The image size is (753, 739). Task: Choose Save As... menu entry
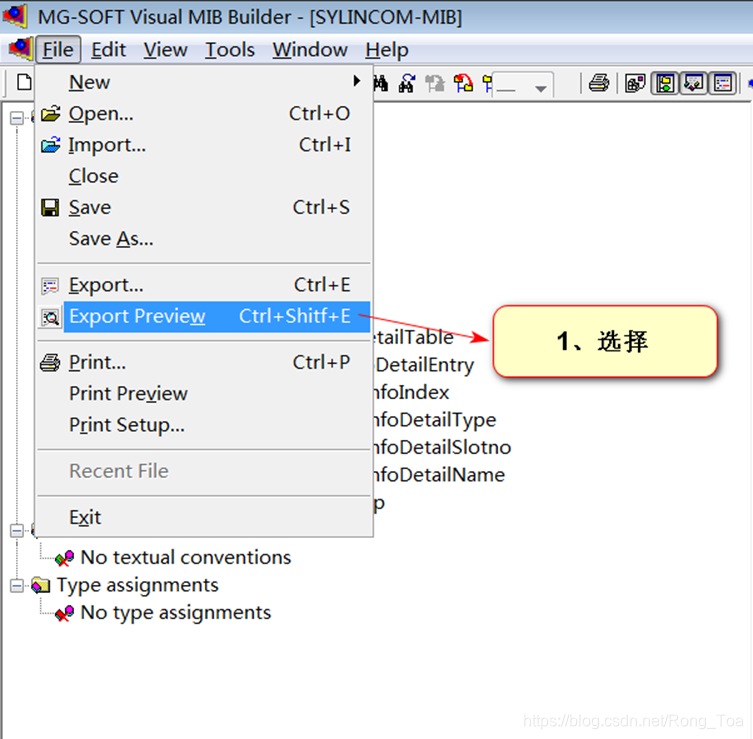click(205, 239)
